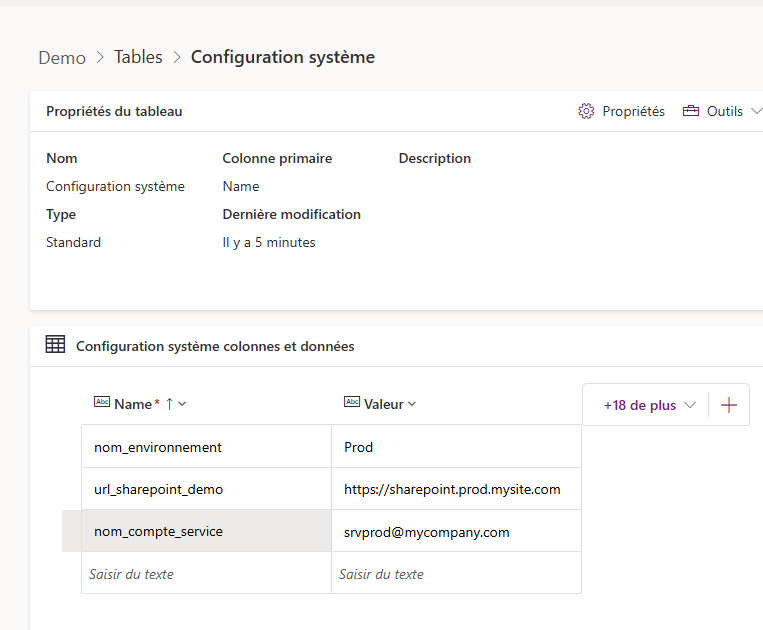Screen dimensions: 763x630
Task: Select the url_sharepoint_demo cell
Action: [x=206, y=489]
